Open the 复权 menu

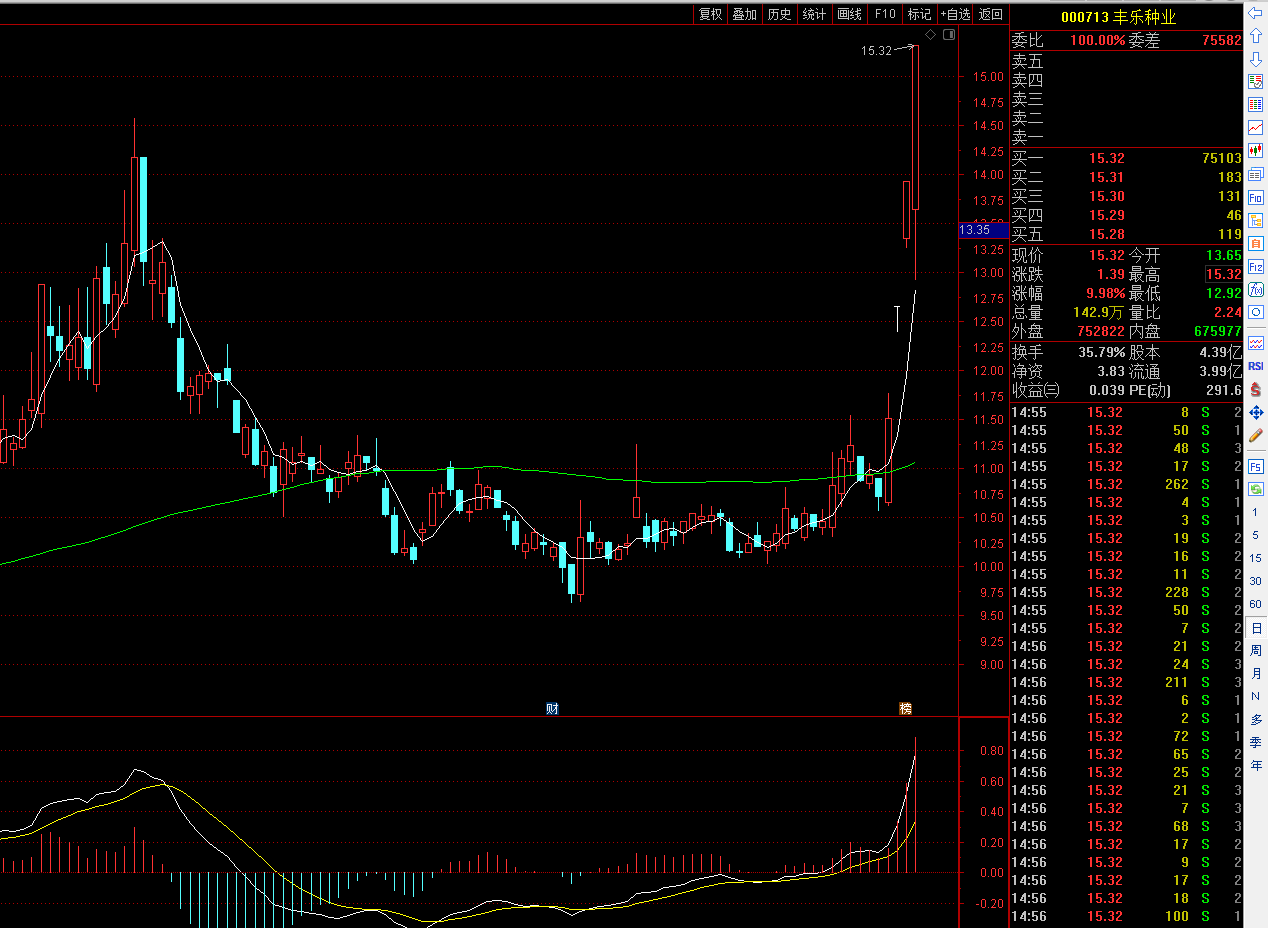click(x=710, y=14)
